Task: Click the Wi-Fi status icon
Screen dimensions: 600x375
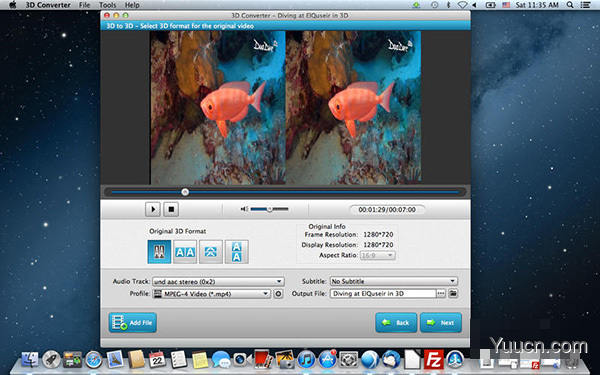Action: [462, 5]
